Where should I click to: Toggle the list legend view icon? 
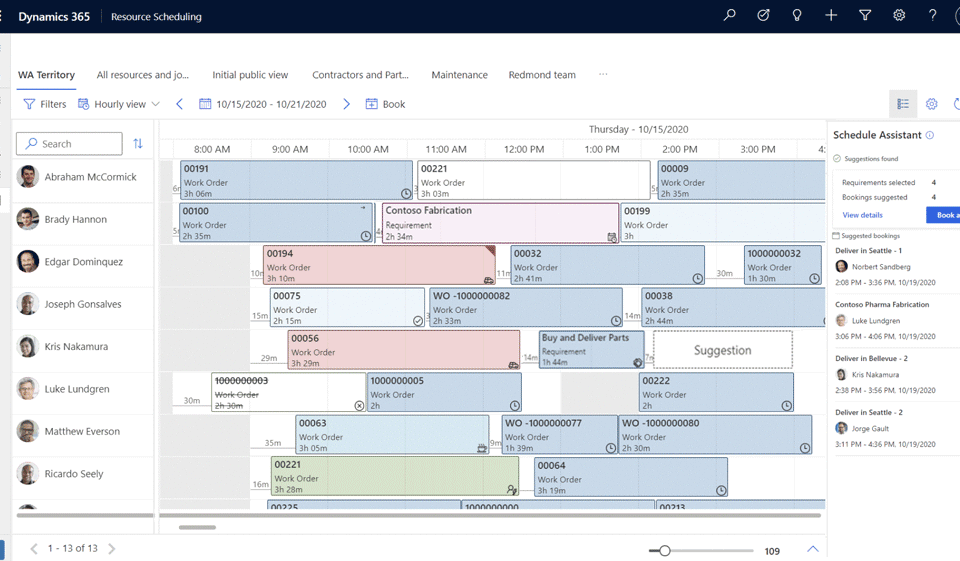(x=903, y=104)
